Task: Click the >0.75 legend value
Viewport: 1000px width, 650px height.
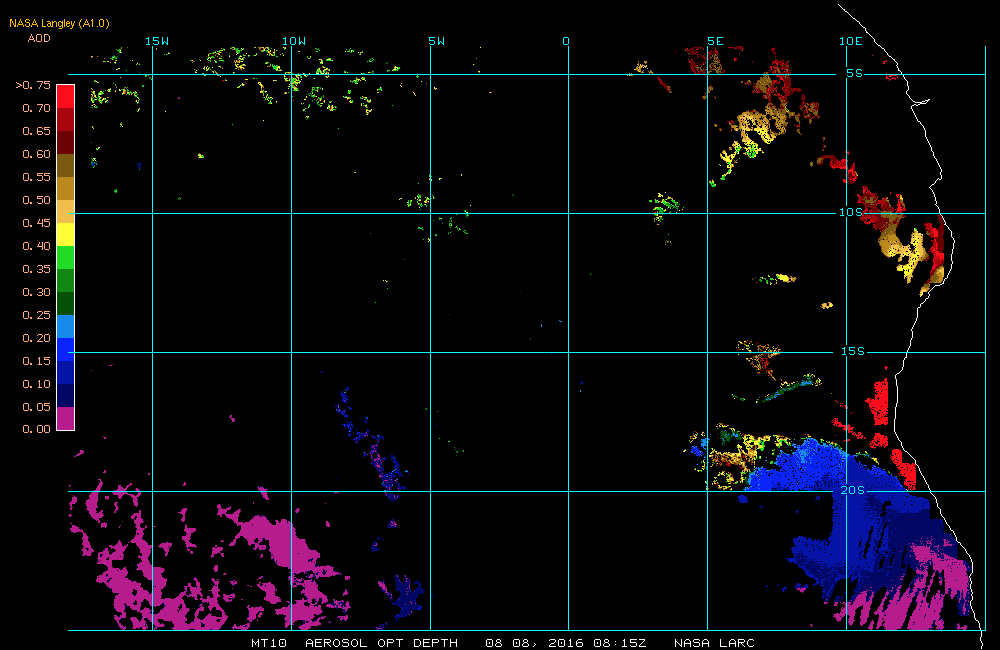Action: [33, 85]
